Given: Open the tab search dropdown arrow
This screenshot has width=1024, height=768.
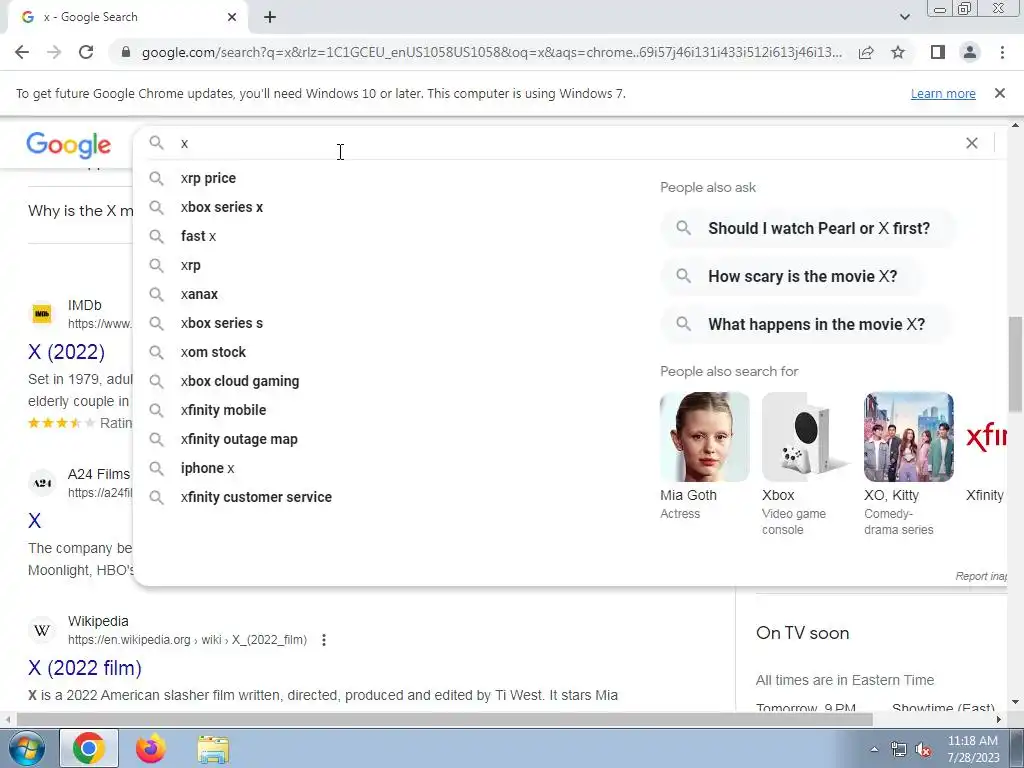Looking at the screenshot, I should pyautogui.click(x=904, y=18).
